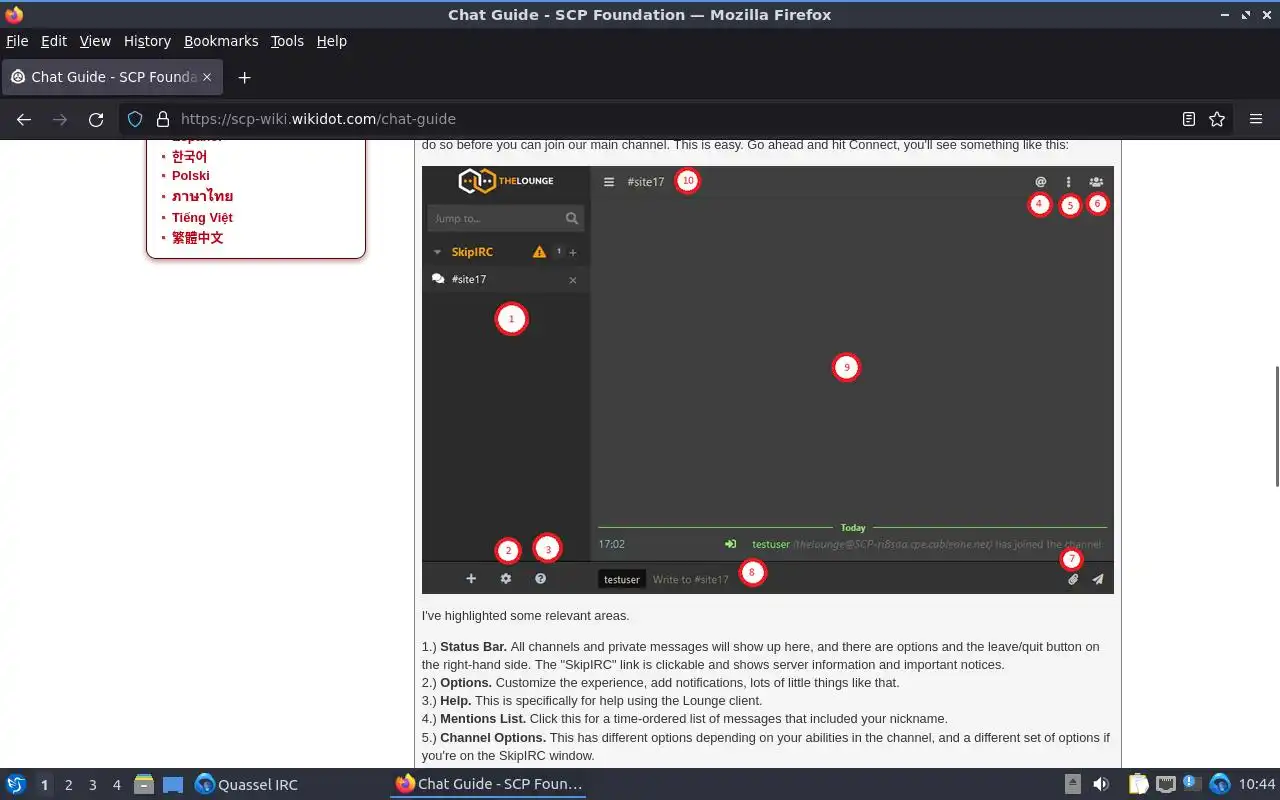This screenshot has width=1280, height=800.
Task: Close the Chat Guide tab
Action: (208, 77)
